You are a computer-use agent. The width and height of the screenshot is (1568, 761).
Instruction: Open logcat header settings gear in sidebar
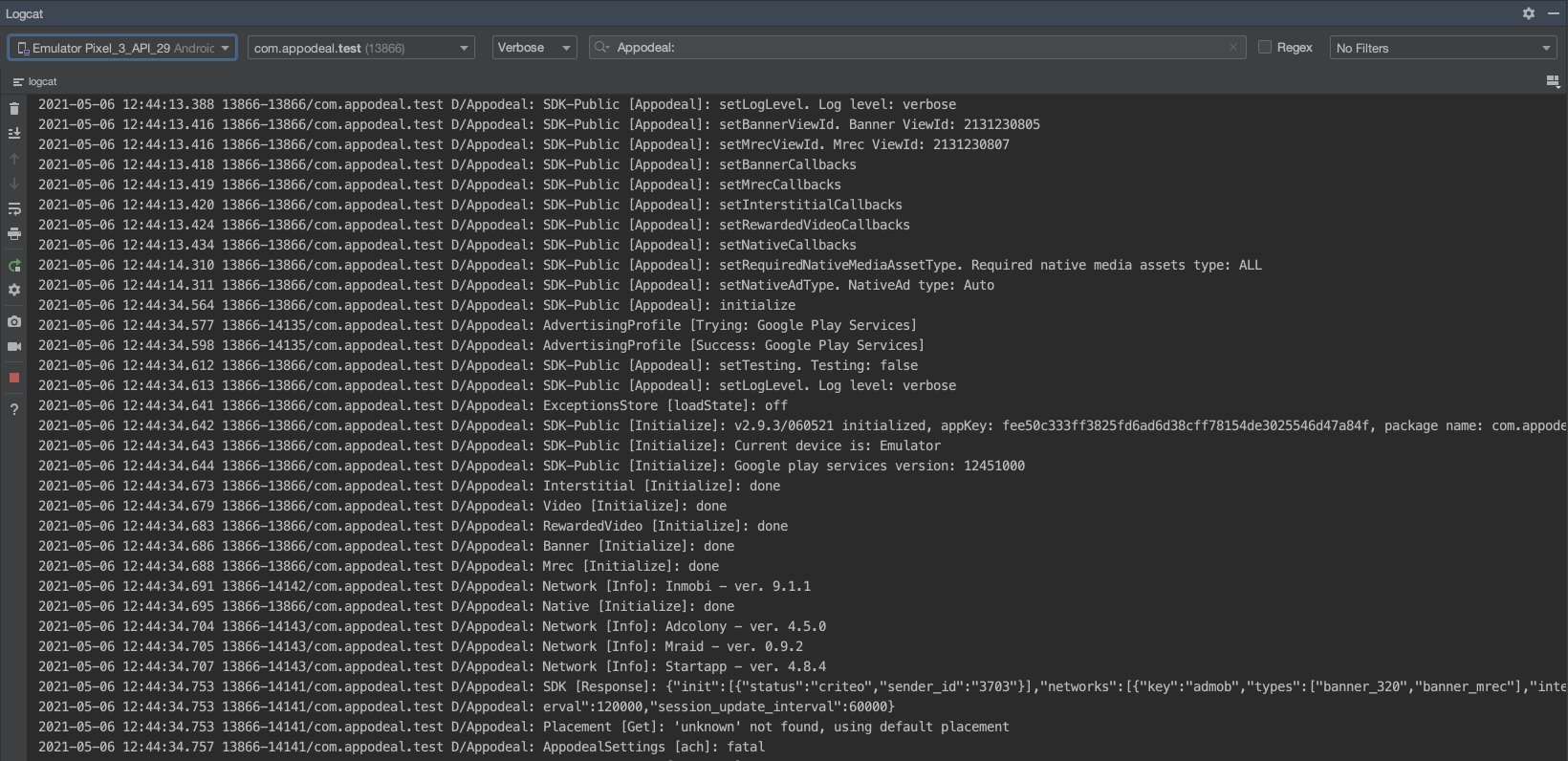pyautogui.click(x=14, y=290)
